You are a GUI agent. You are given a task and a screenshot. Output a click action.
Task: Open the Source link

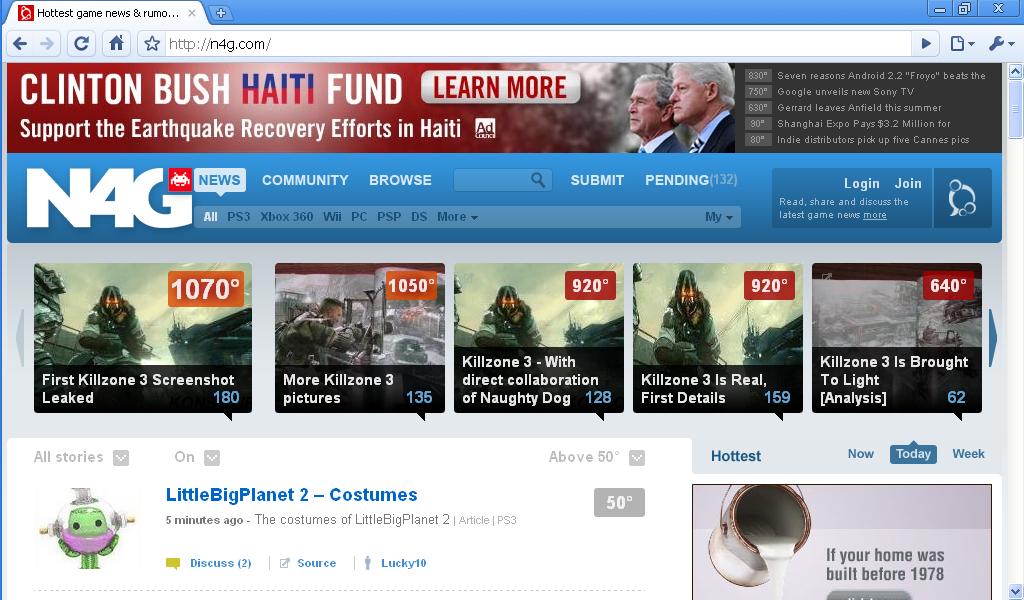(x=317, y=563)
